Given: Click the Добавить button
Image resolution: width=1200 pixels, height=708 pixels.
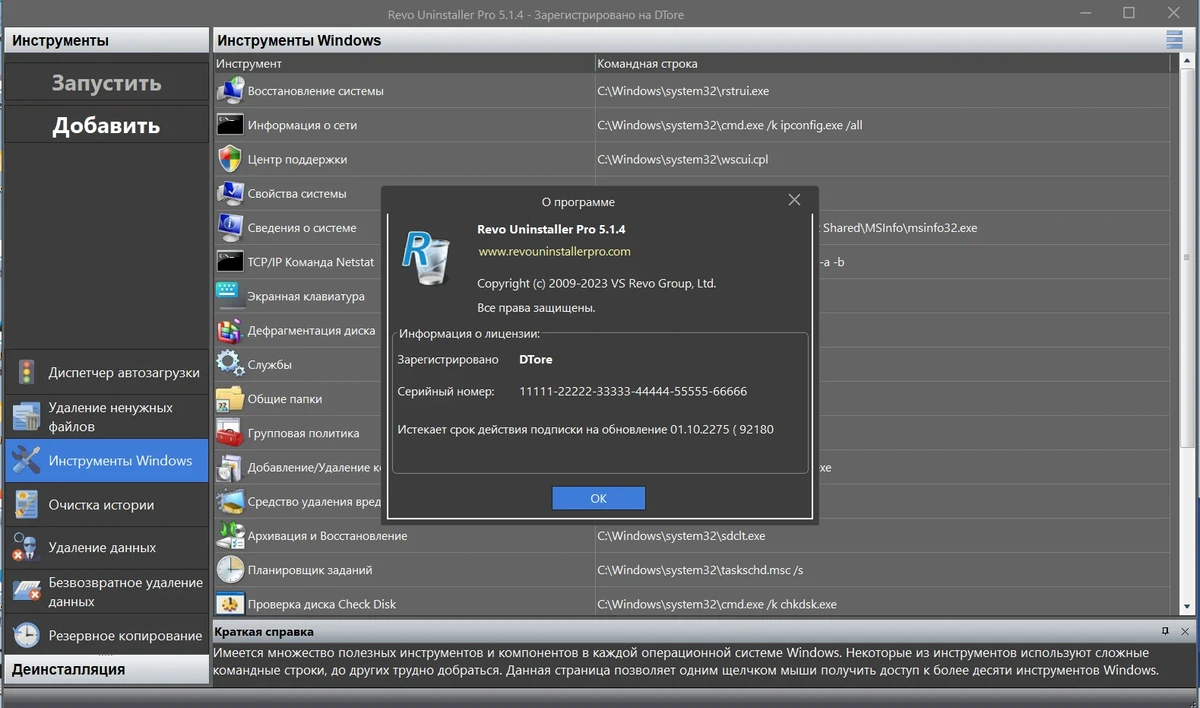Looking at the screenshot, I should pos(107,126).
